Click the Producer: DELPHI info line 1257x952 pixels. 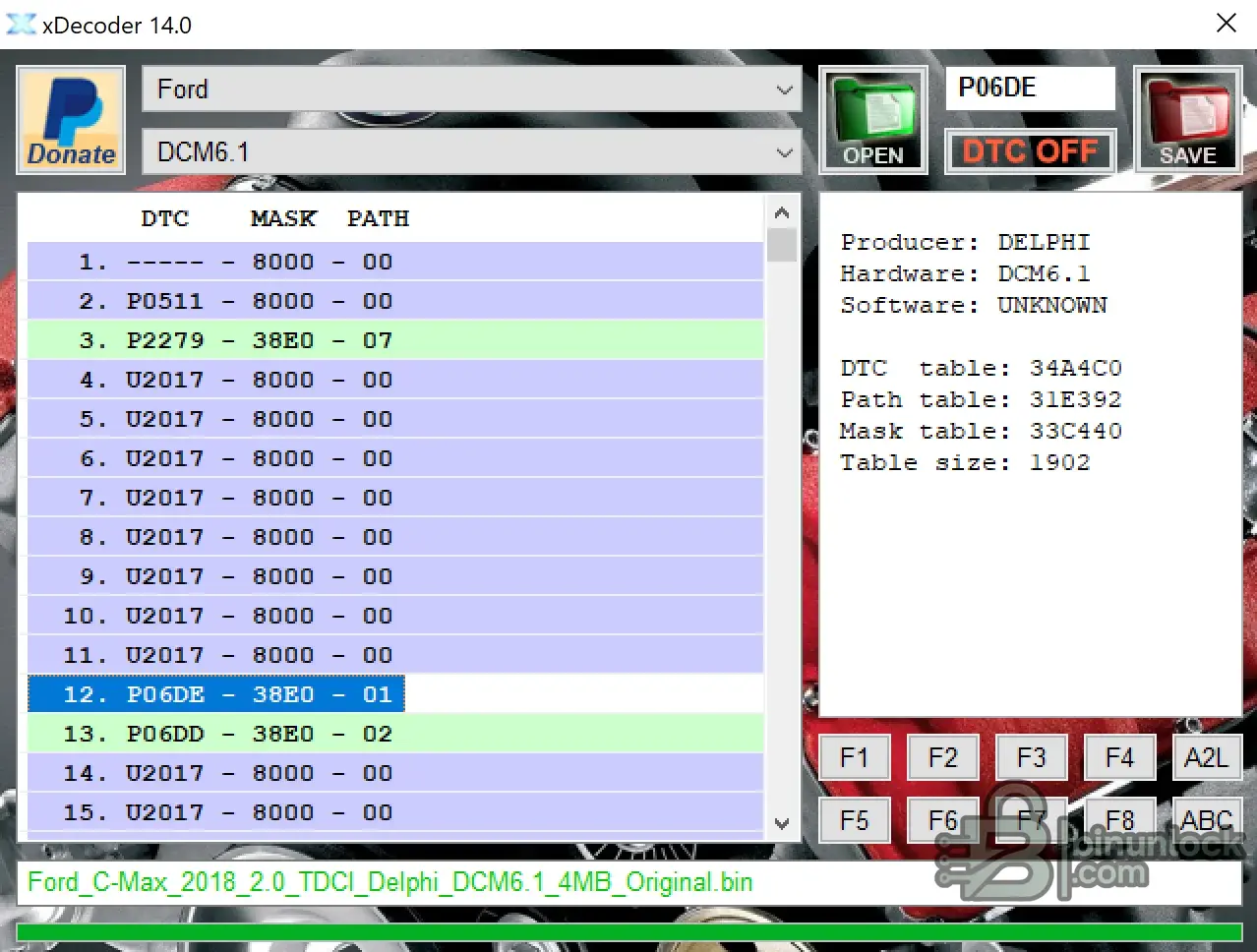pos(965,242)
